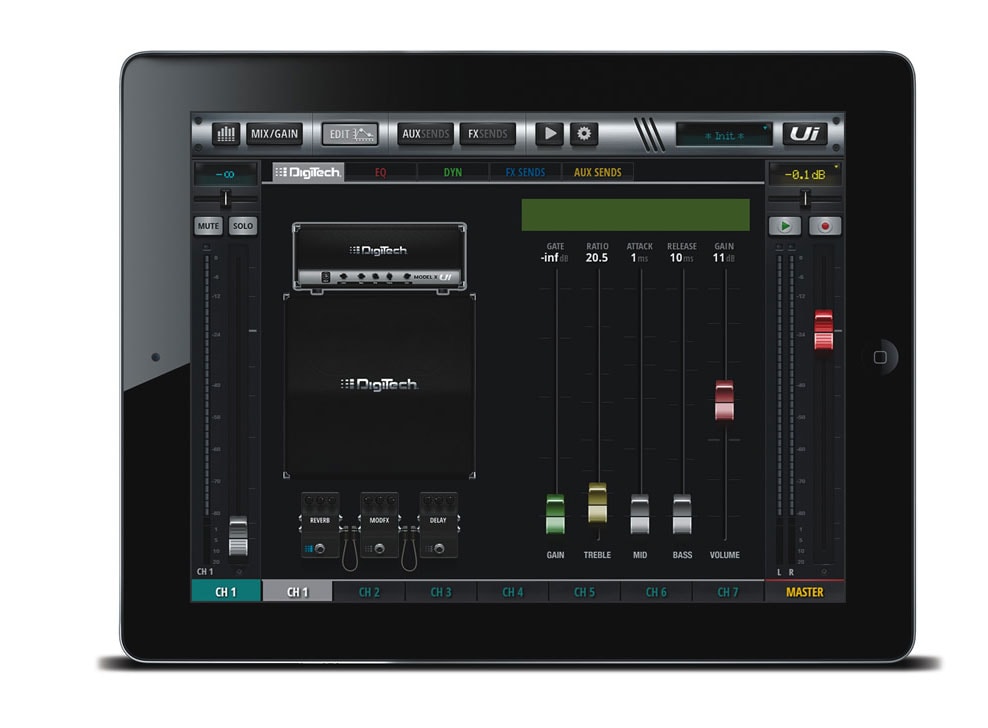
Task: Click the ATTACK 1 ms value
Action: 639,258
